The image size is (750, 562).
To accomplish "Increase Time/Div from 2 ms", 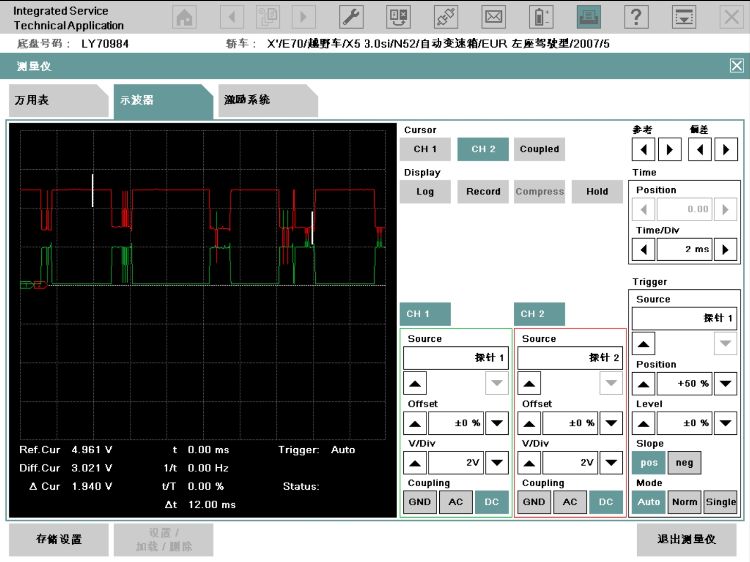I will click(x=726, y=249).
